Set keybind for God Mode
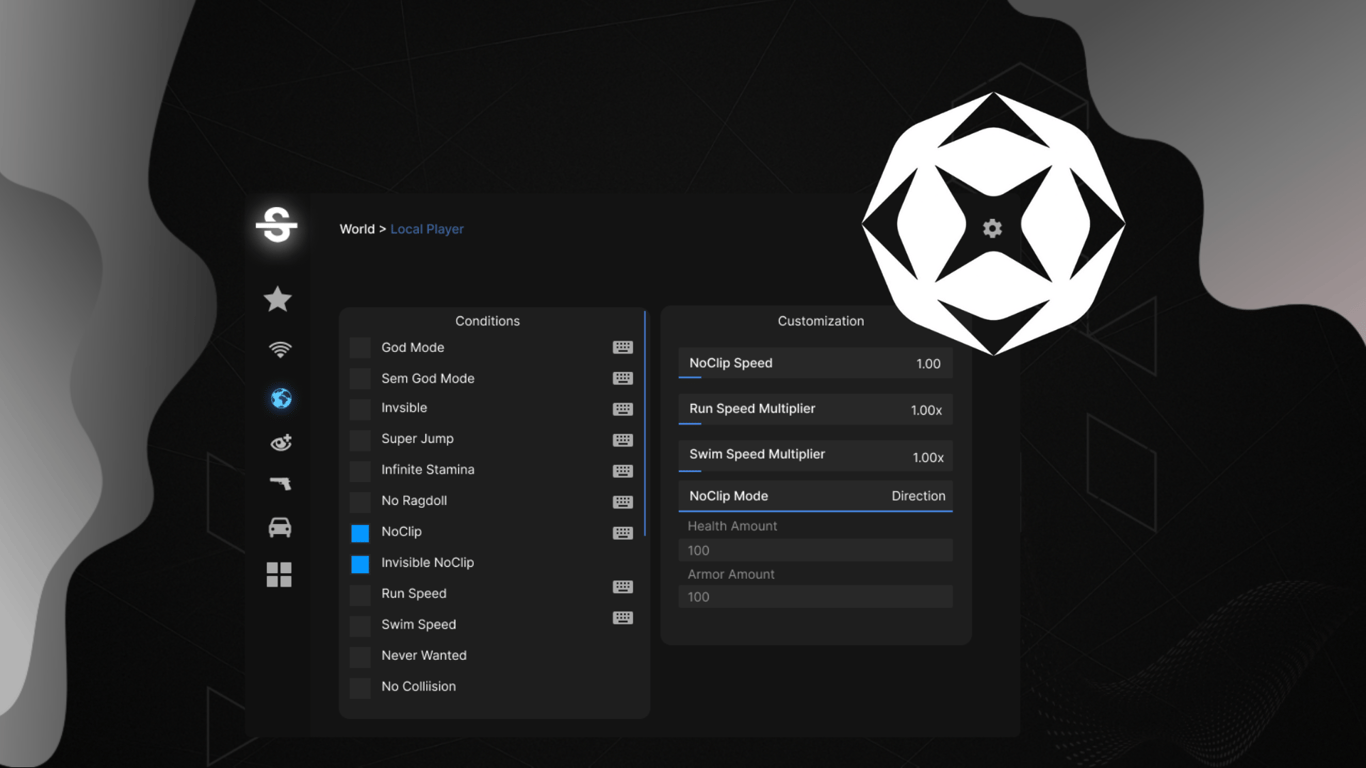This screenshot has width=1366, height=768. (623, 347)
